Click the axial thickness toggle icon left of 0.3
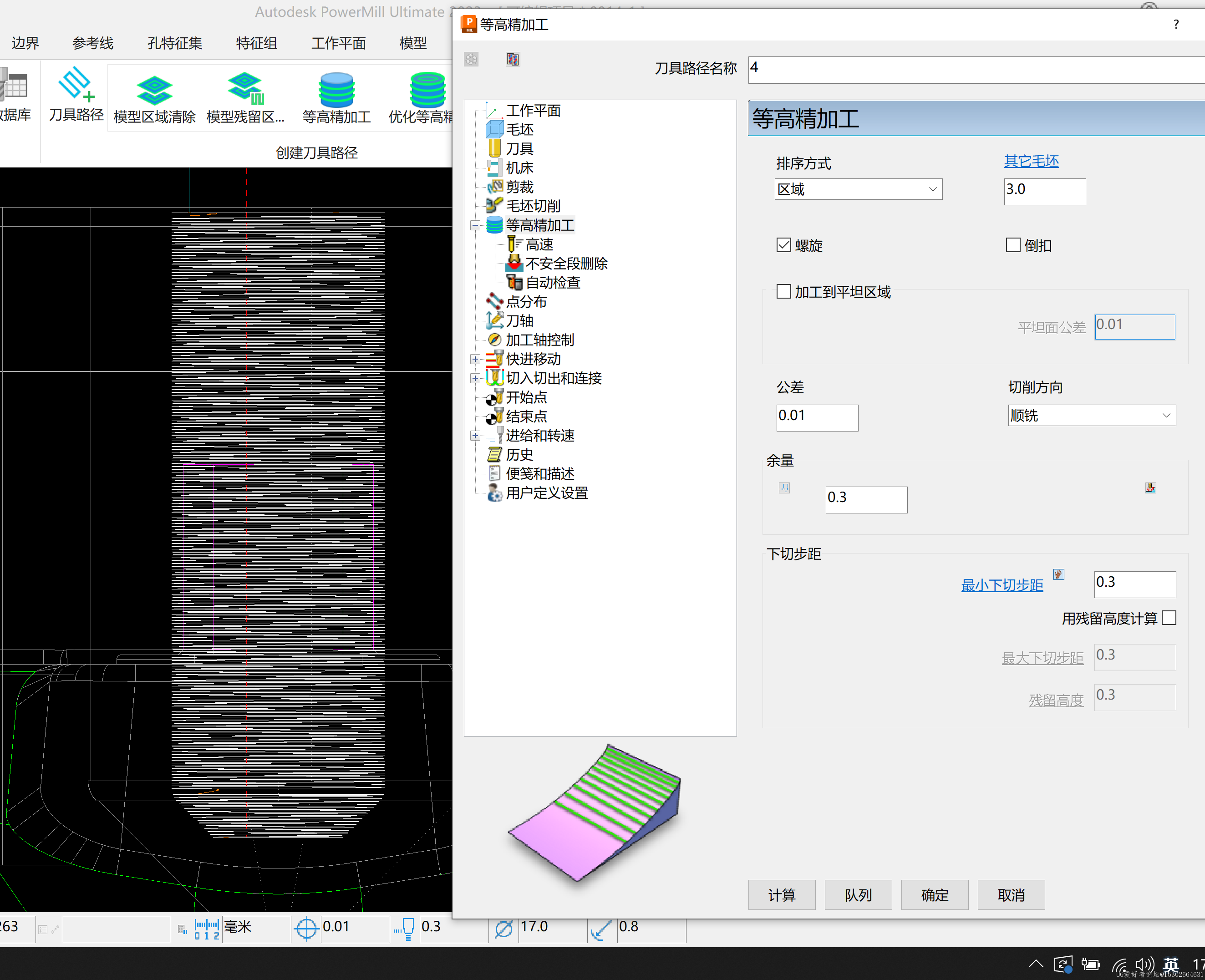 tap(784, 488)
